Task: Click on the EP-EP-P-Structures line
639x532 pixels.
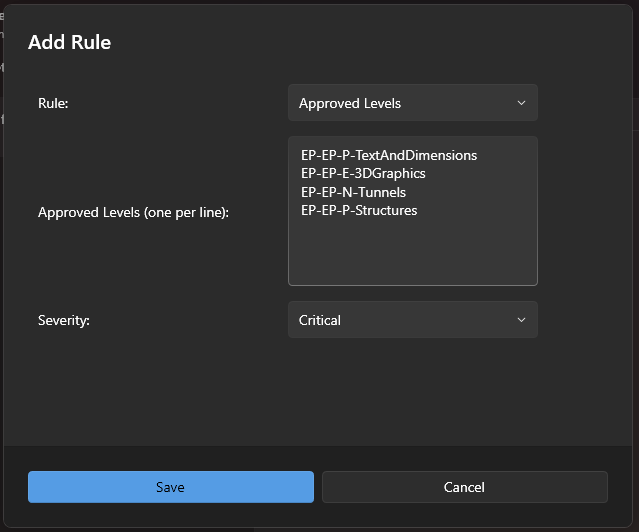Action: click(x=358, y=210)
